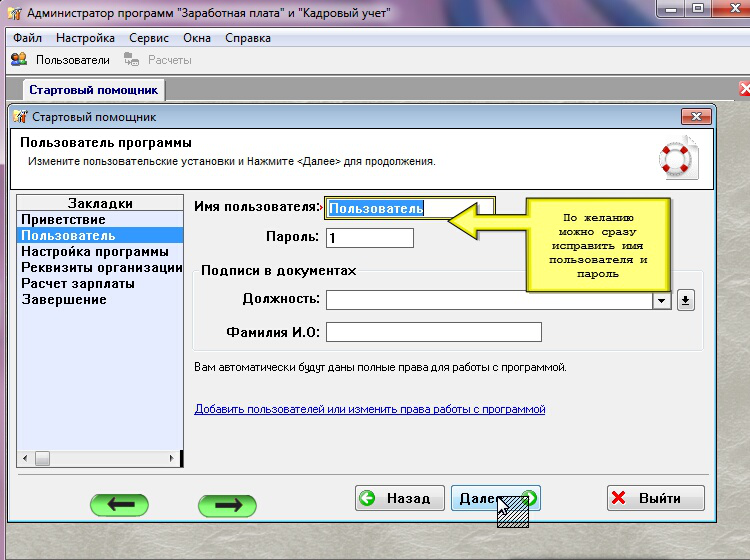Open the Справка menu
Screen dimensions: 750x560
point(248,38)
